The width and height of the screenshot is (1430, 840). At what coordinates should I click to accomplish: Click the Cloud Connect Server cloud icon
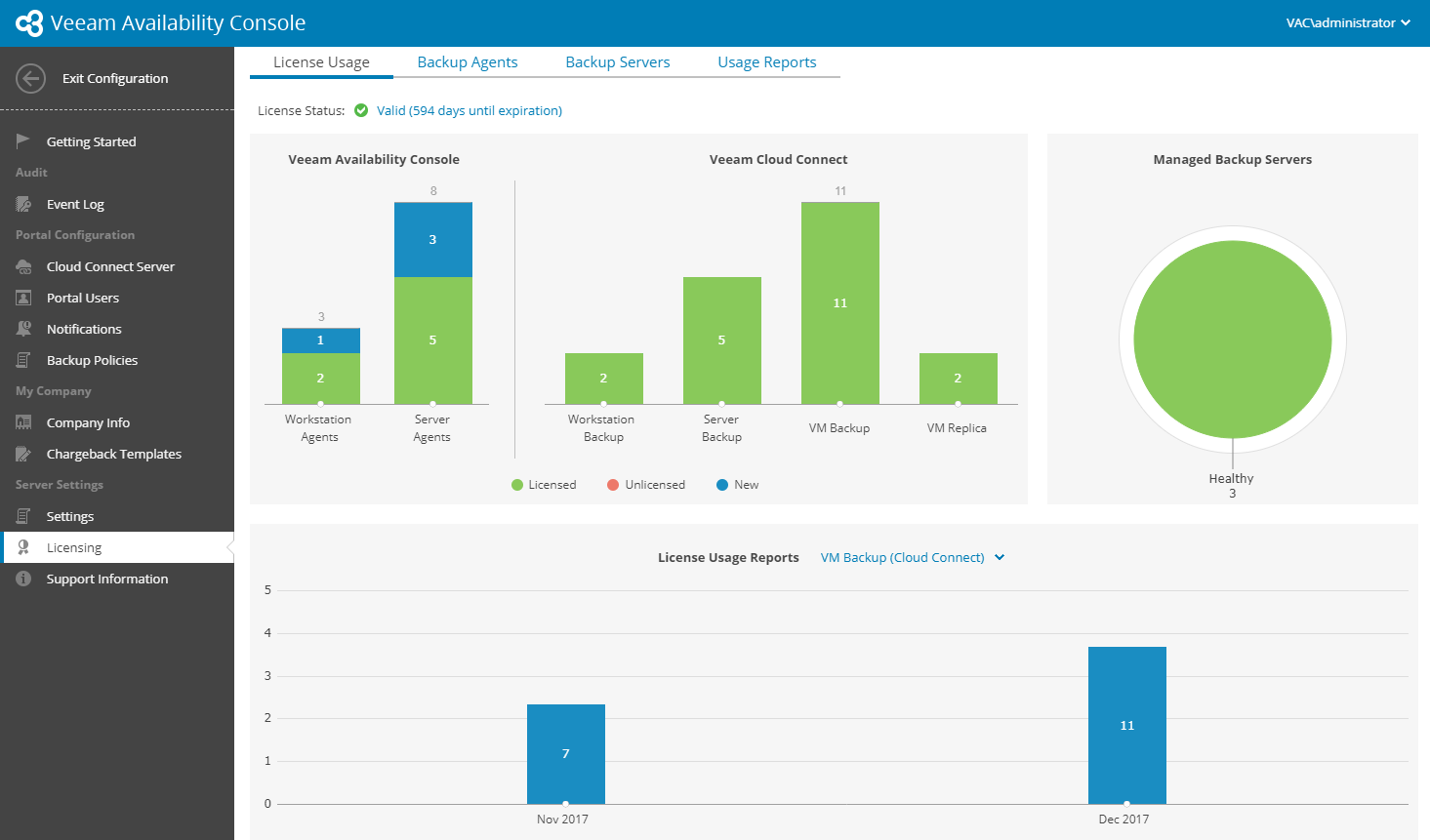click(23, 266)
